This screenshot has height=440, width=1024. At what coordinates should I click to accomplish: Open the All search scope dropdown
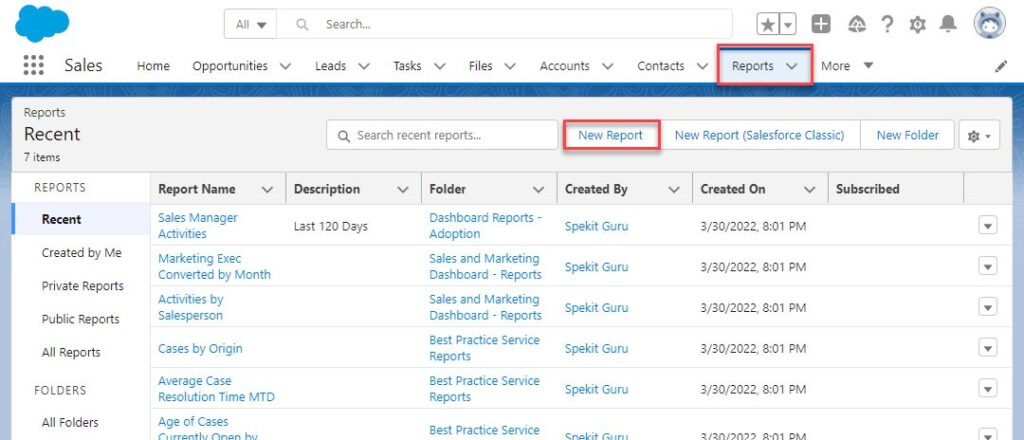[251, 24]
